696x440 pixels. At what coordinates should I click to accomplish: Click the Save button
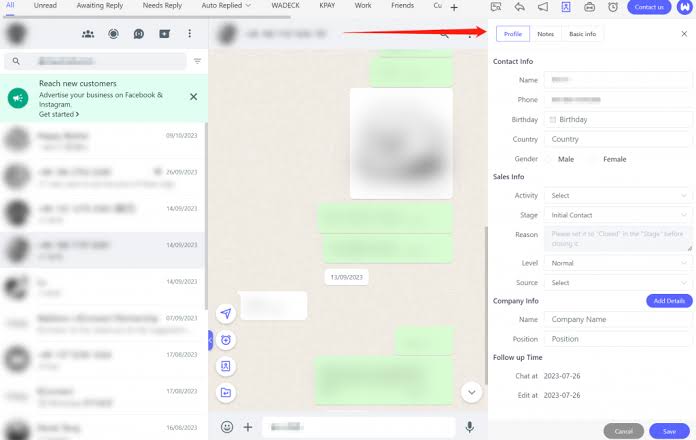coord(669,431)
